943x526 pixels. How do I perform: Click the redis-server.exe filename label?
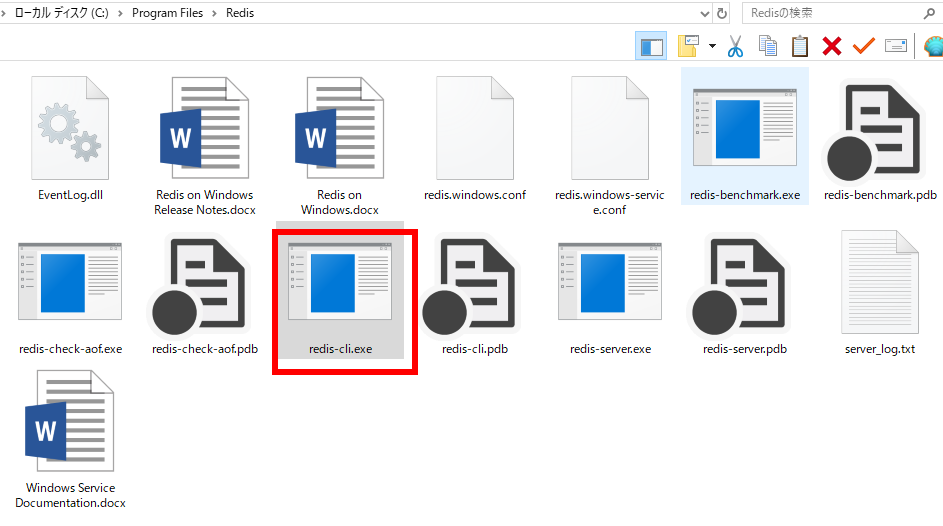[x=610, y=349]
